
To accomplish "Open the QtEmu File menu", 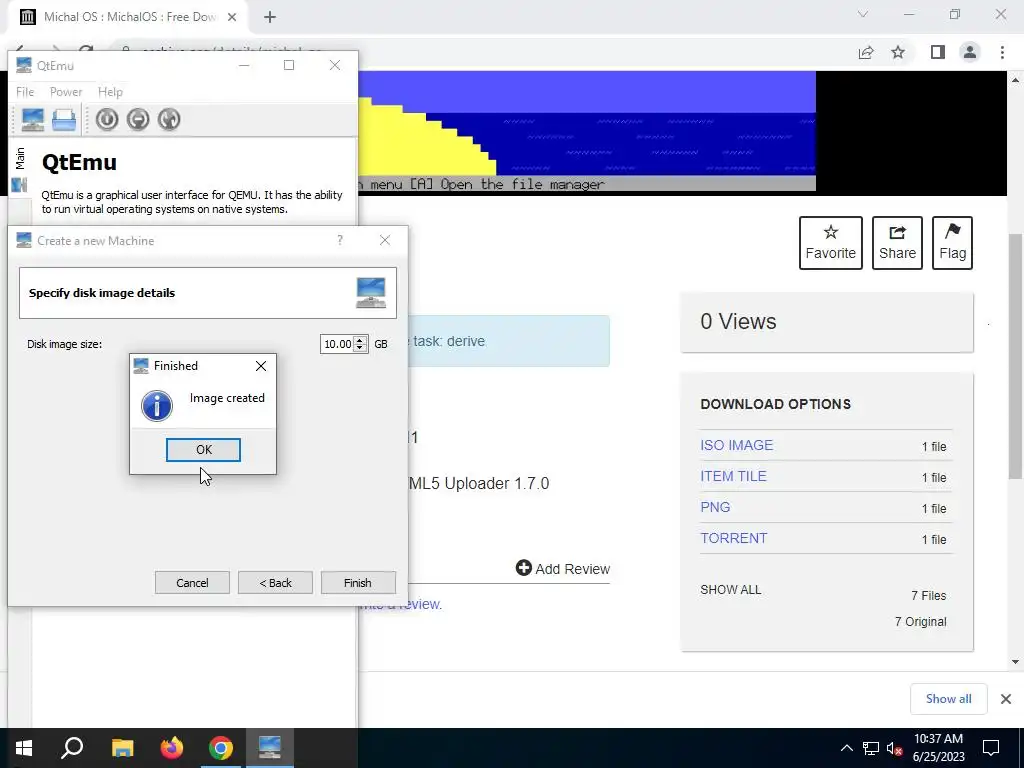I will 25,92.
